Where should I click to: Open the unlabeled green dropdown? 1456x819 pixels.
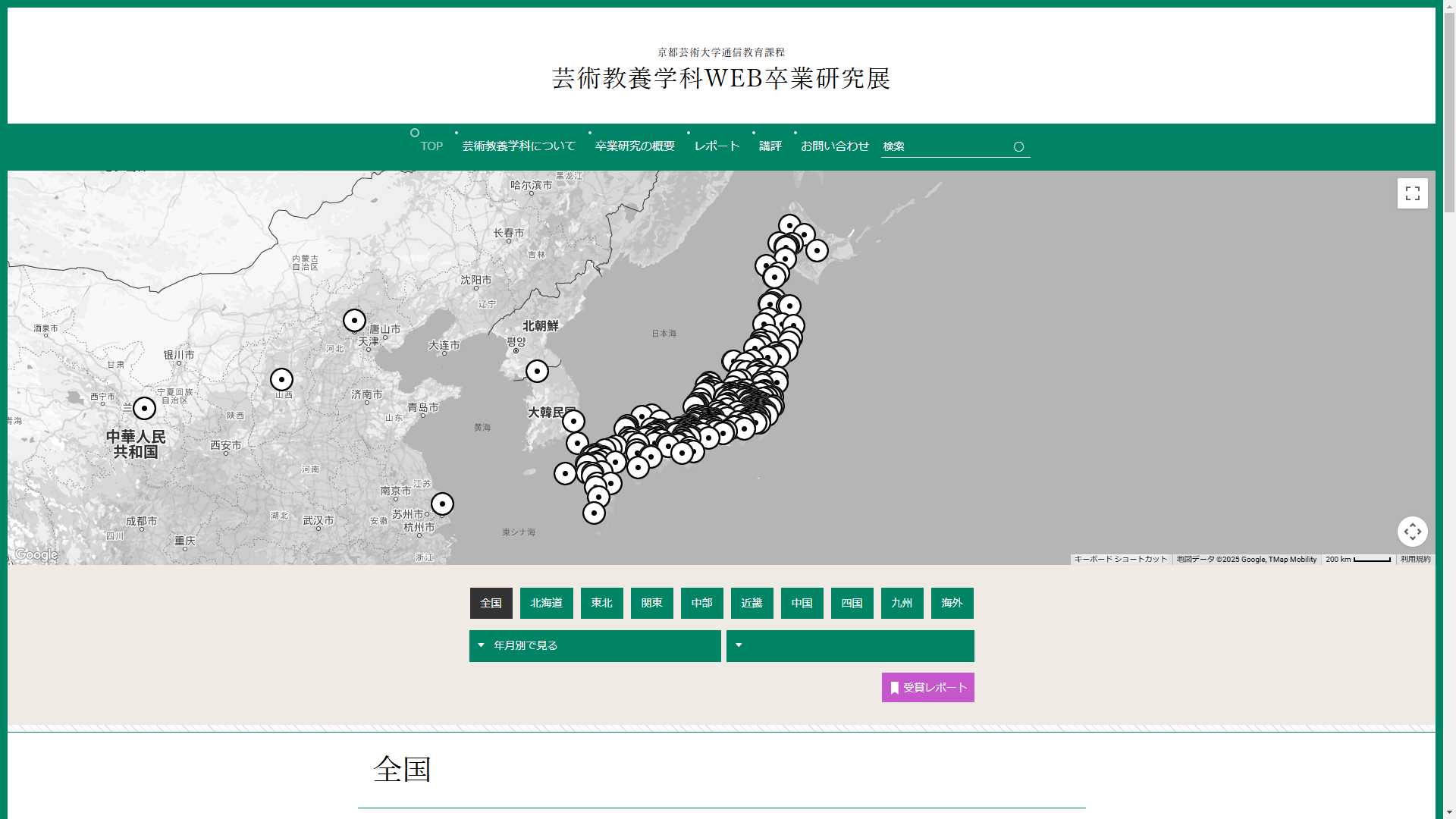849,646
